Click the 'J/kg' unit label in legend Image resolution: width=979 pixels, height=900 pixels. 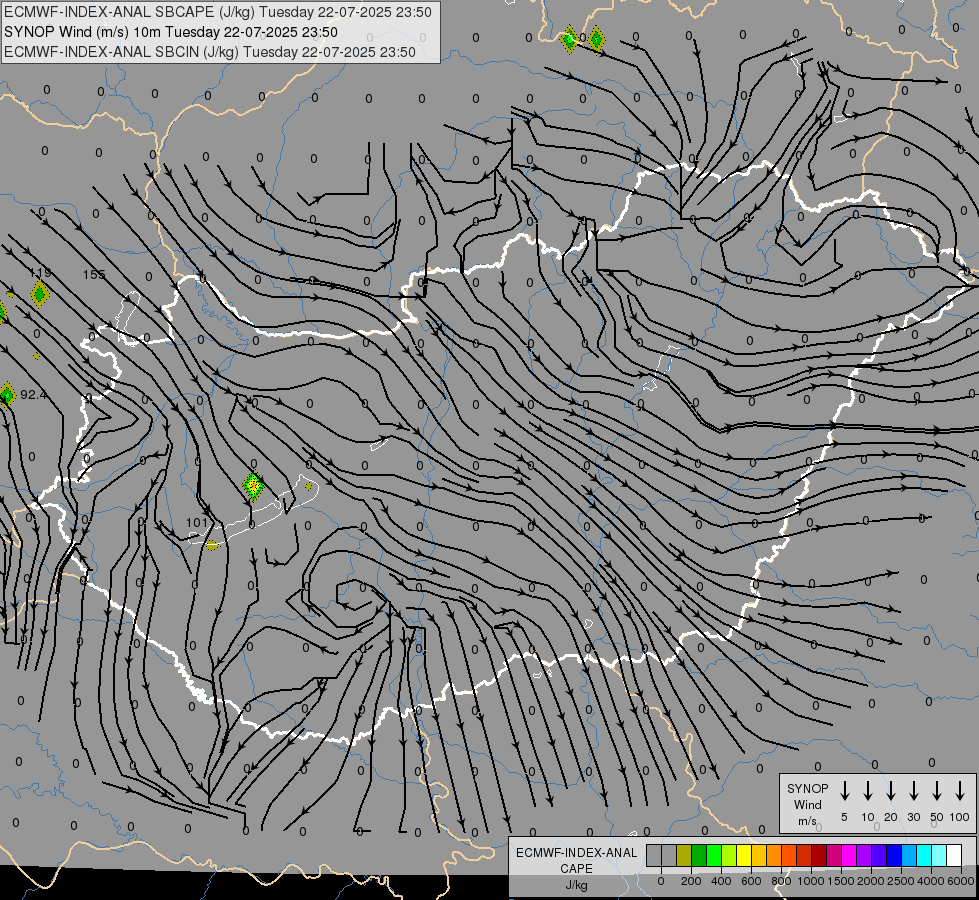pyautogui.click(x=576, y=885)
